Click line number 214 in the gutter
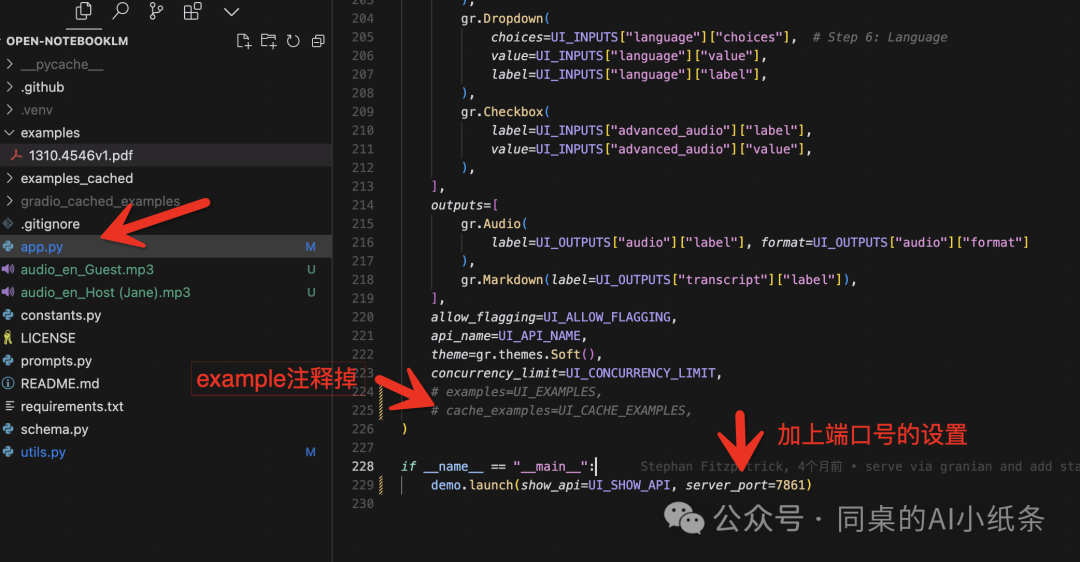 [362, 205]
